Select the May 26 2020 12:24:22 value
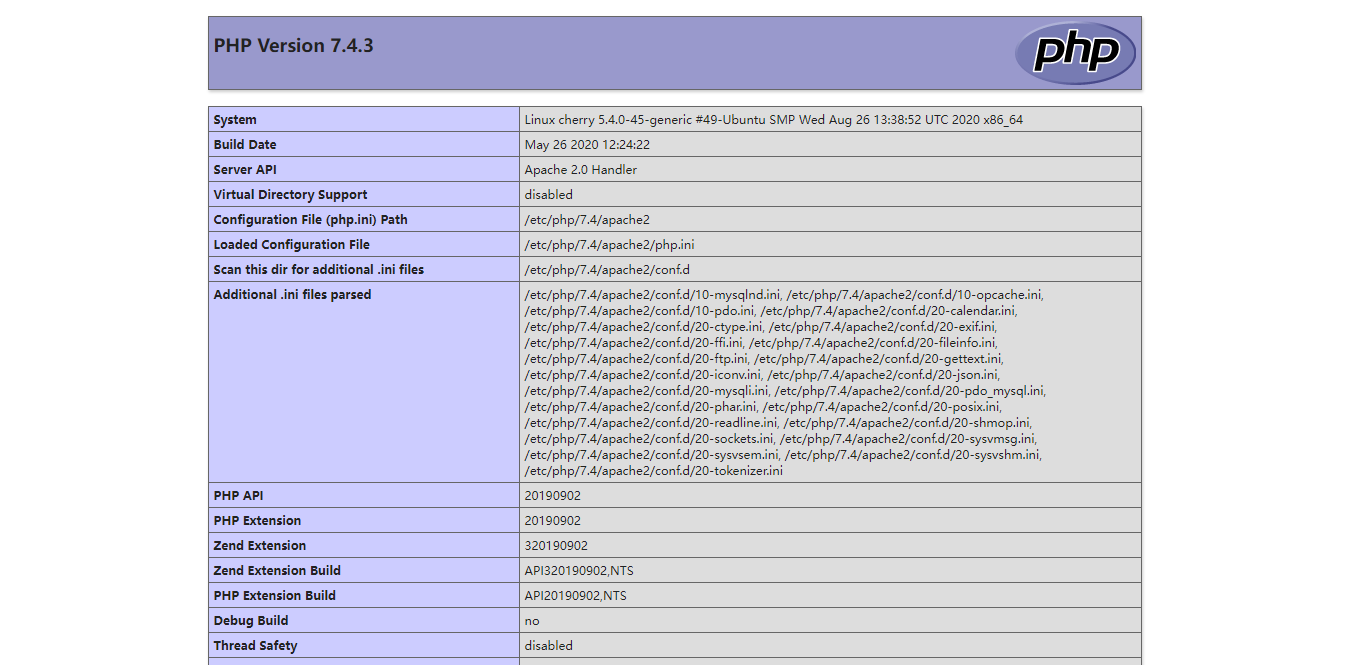The image size is (1345, 665). pos(587,145)
